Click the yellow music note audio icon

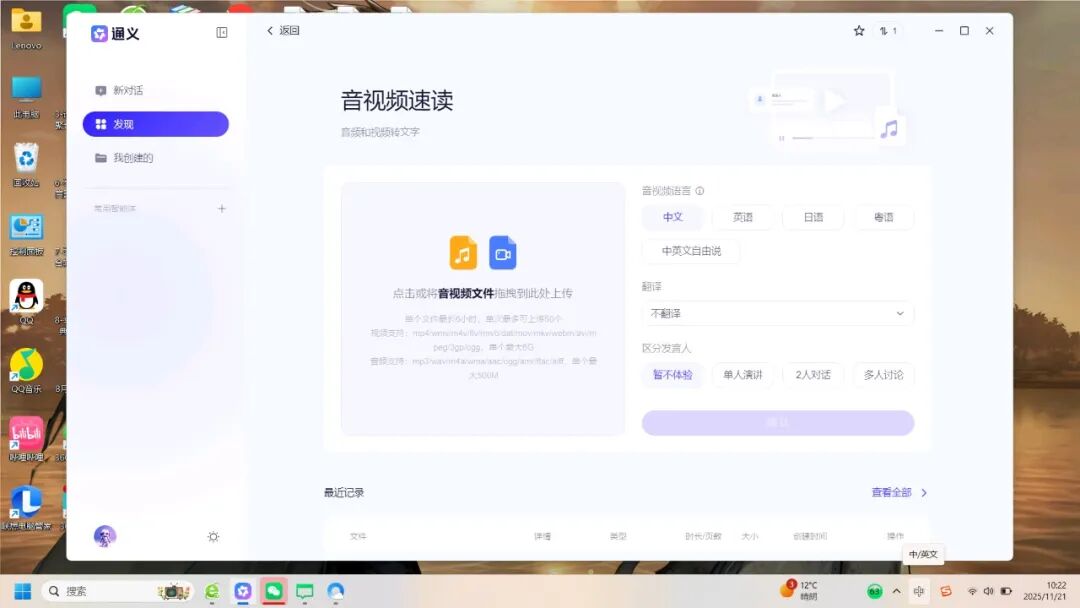[463, 252]
